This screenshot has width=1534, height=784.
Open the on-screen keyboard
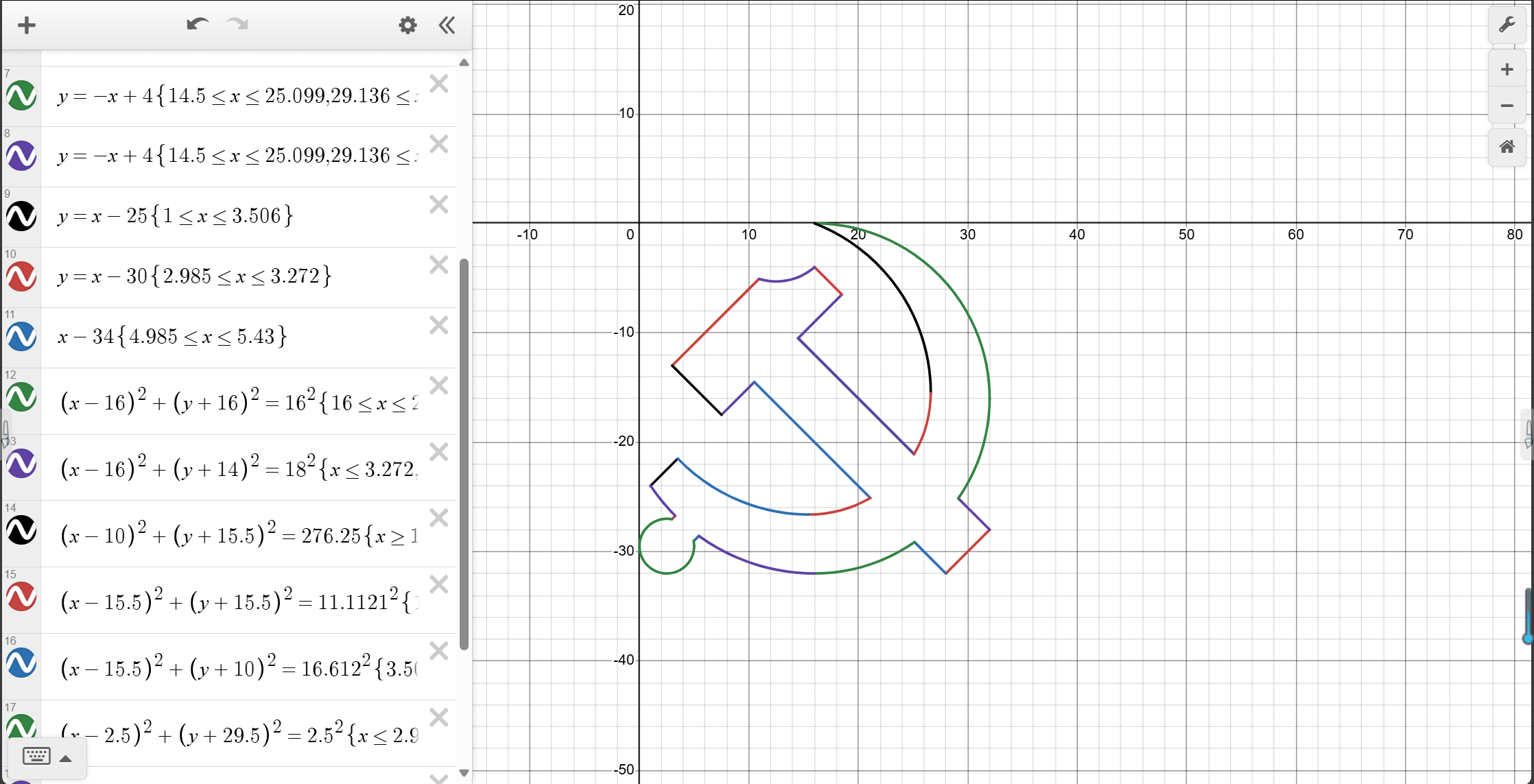click(x=36, y=756)
